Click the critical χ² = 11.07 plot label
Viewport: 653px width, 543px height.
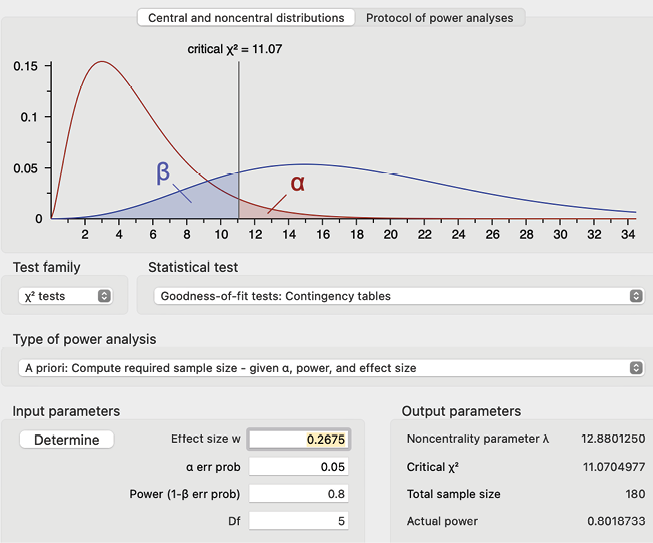coord(235,48)
